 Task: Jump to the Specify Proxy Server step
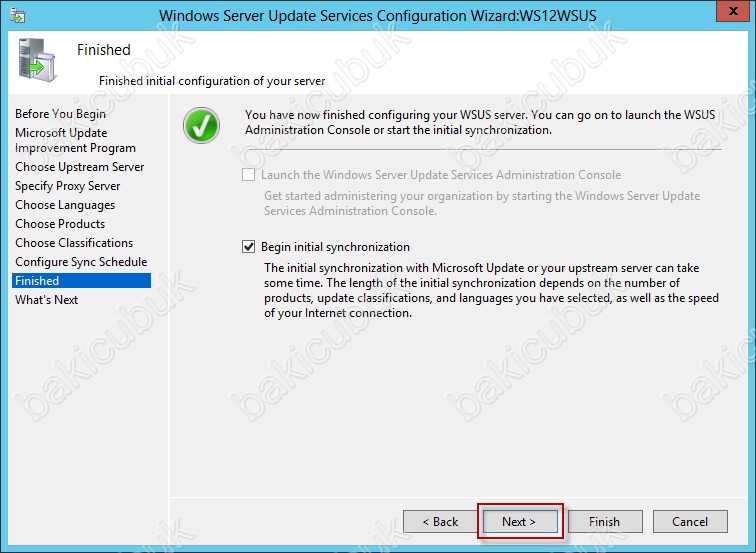[68, 186]
